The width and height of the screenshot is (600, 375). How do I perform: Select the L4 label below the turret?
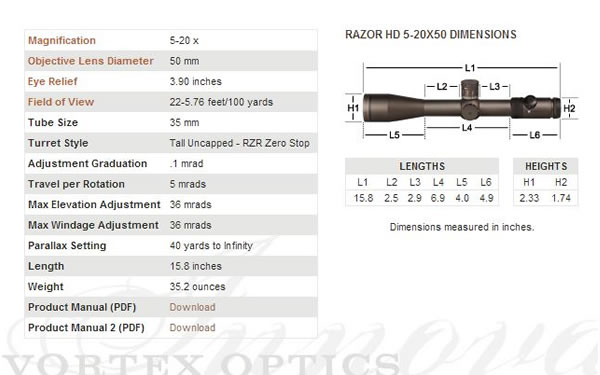(x=467, y=128)
